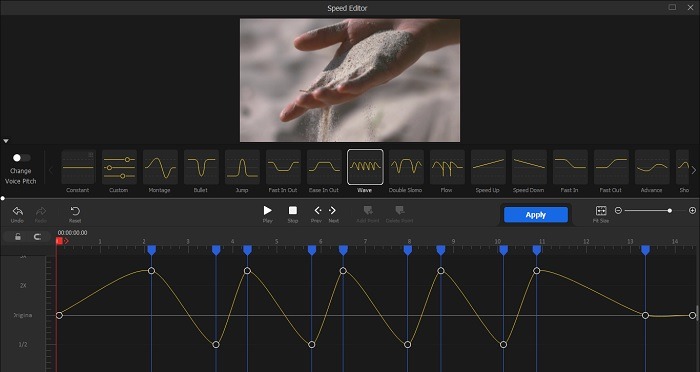Click the Delete Point icon
Viewport: 700px width, 372px height.
coord(400,210)
